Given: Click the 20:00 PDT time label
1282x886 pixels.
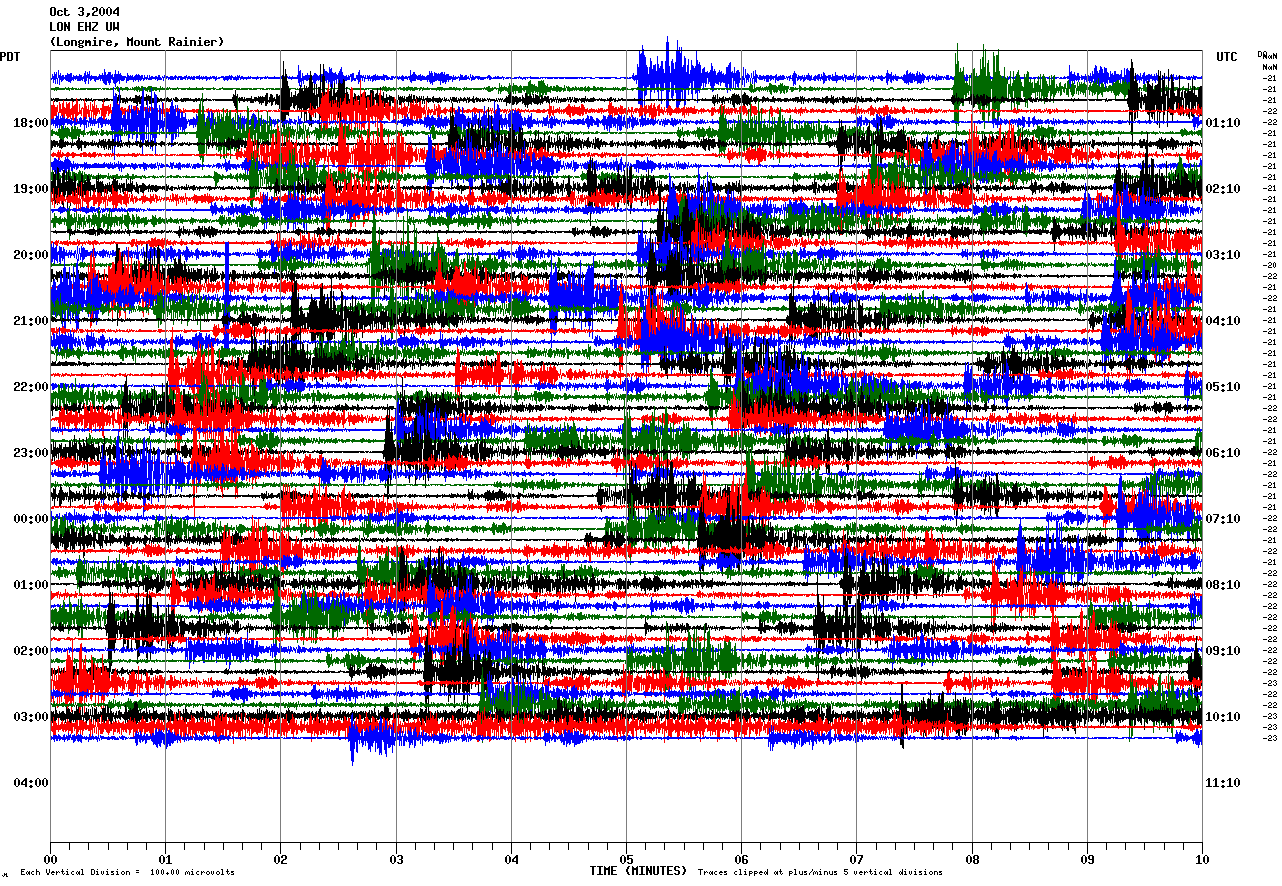Looking at the screenshot, I should pyautogui.click(x=30, y=255).
